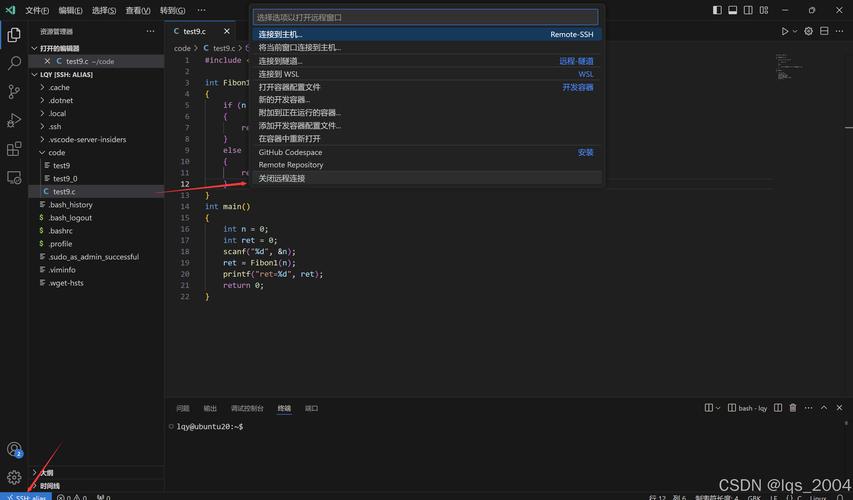The height and width of the screenshot is (500, 853).
Task: Select Remote Repository option
Action: click(x=426, y=165)
